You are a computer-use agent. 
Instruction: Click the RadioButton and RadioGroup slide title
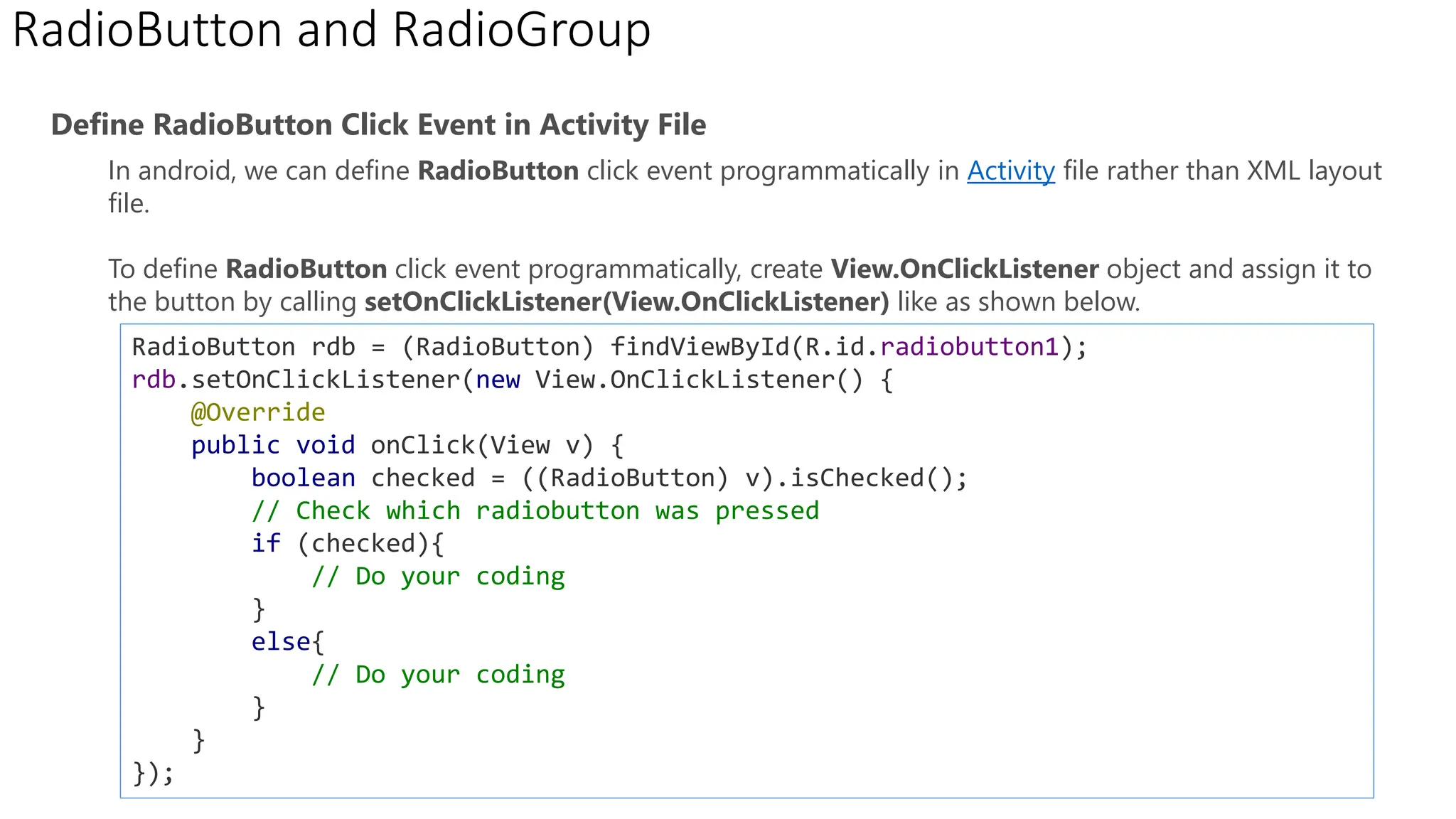pyautogui.click(x=331, y=30)
